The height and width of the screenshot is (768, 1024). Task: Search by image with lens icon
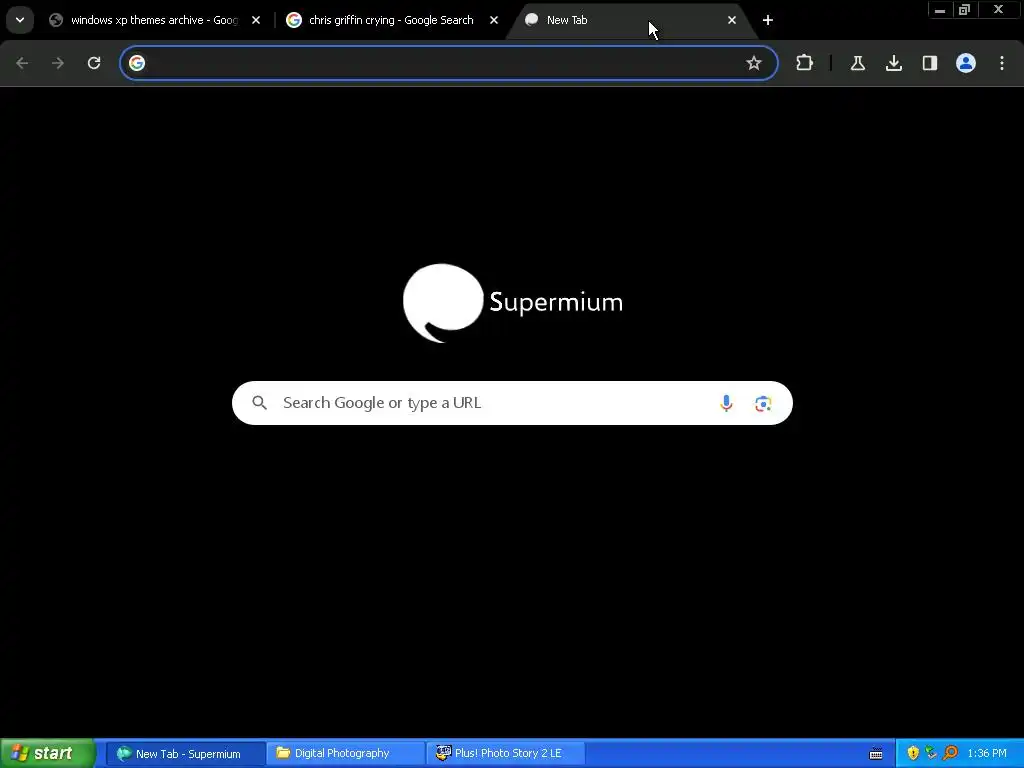(763, 404)
